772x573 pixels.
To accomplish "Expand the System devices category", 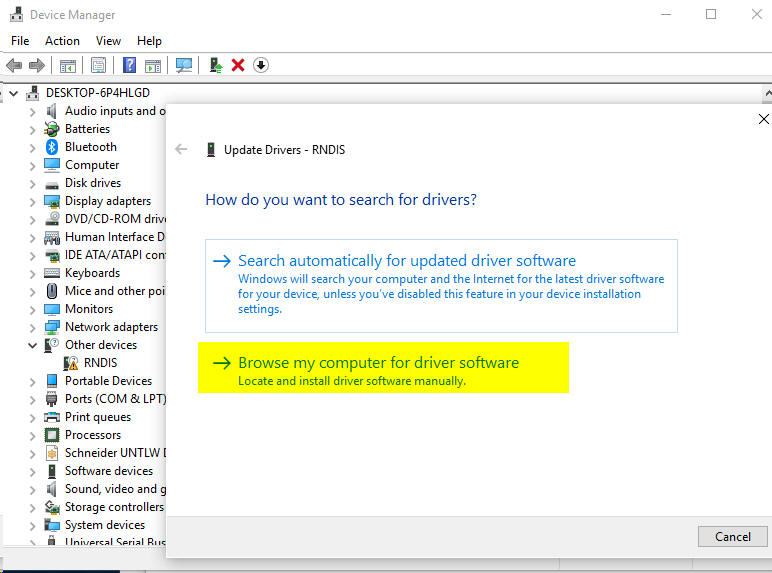I will pyautogui.click(x=32, y=526).
